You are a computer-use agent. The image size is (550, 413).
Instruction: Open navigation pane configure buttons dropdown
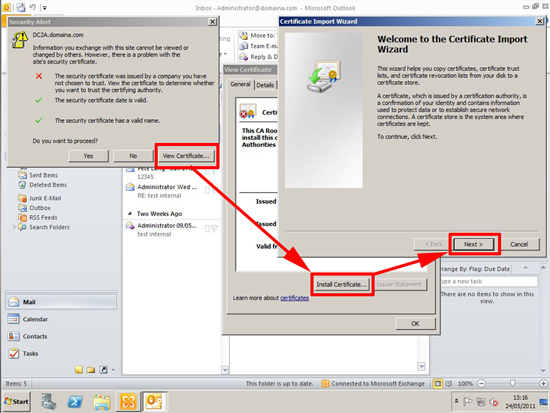pyautogui.click(x=113, y=369)
